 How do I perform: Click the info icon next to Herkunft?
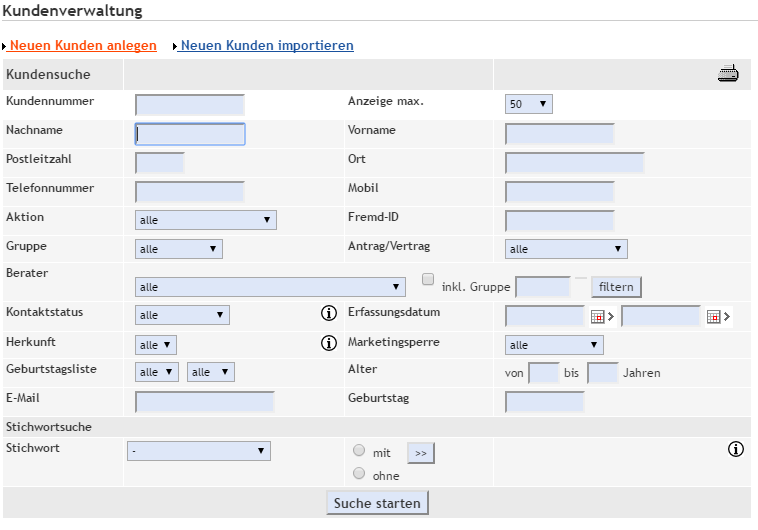328,343
